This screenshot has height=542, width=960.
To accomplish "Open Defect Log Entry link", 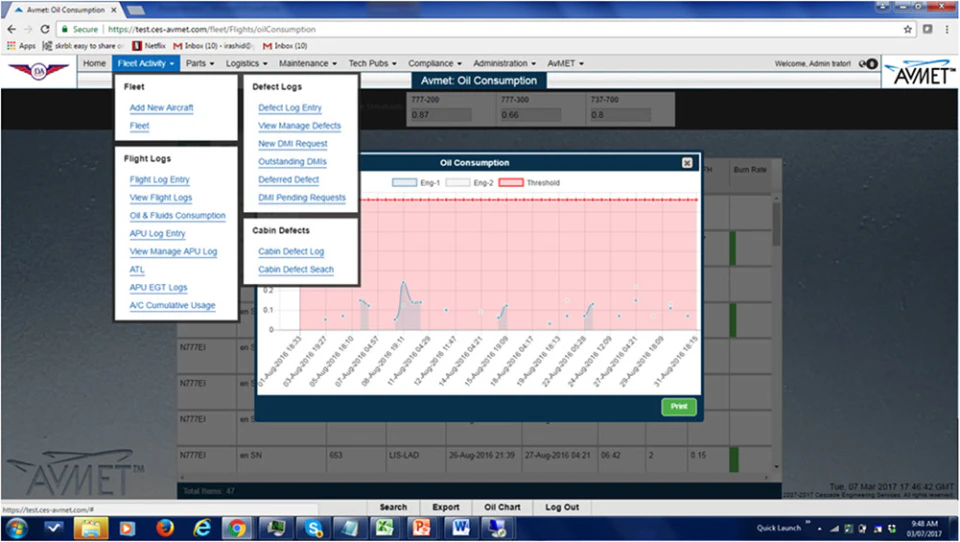I will 290,108.
